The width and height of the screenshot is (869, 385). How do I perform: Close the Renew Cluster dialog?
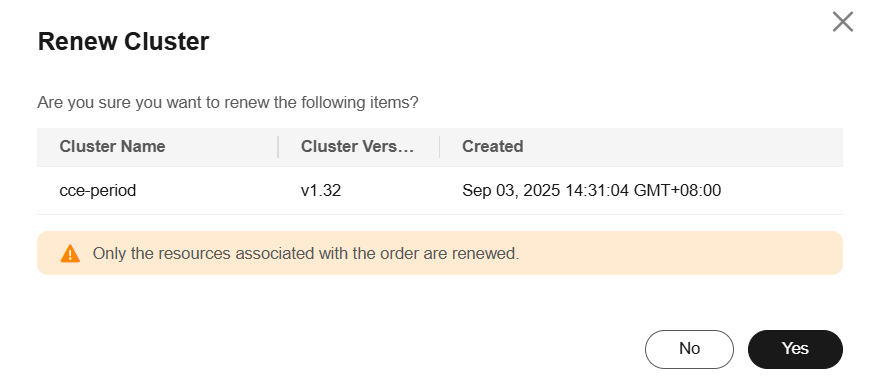842,22
